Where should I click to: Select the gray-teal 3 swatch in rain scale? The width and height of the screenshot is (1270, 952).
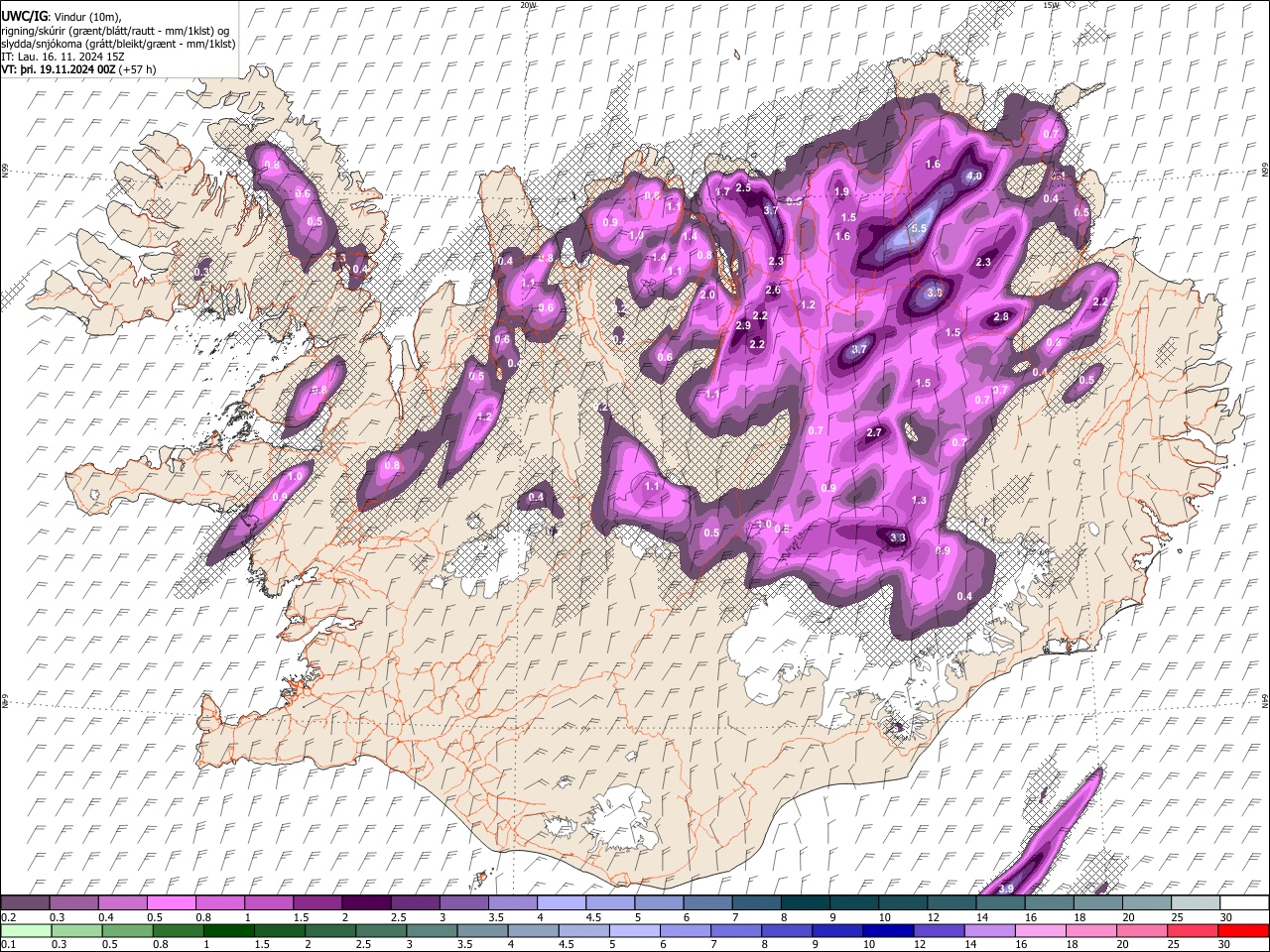pos(432,930)
